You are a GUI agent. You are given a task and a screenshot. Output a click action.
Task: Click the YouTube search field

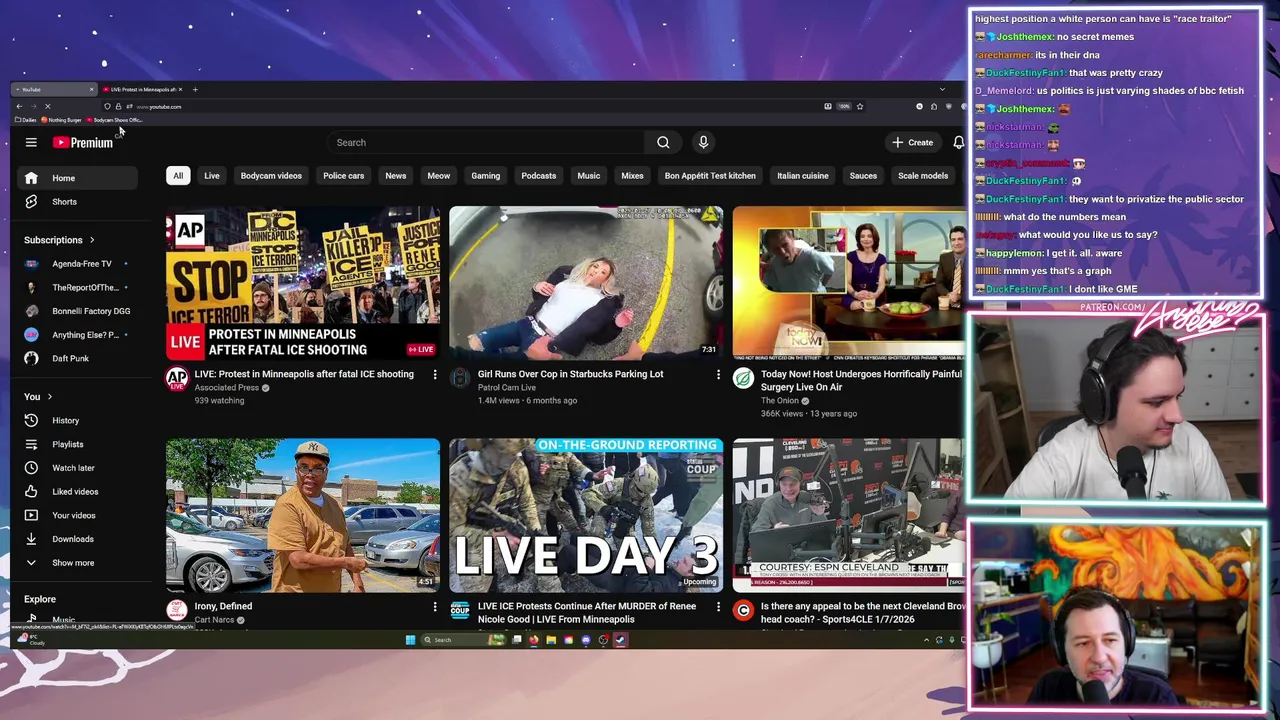coord(487,143)
